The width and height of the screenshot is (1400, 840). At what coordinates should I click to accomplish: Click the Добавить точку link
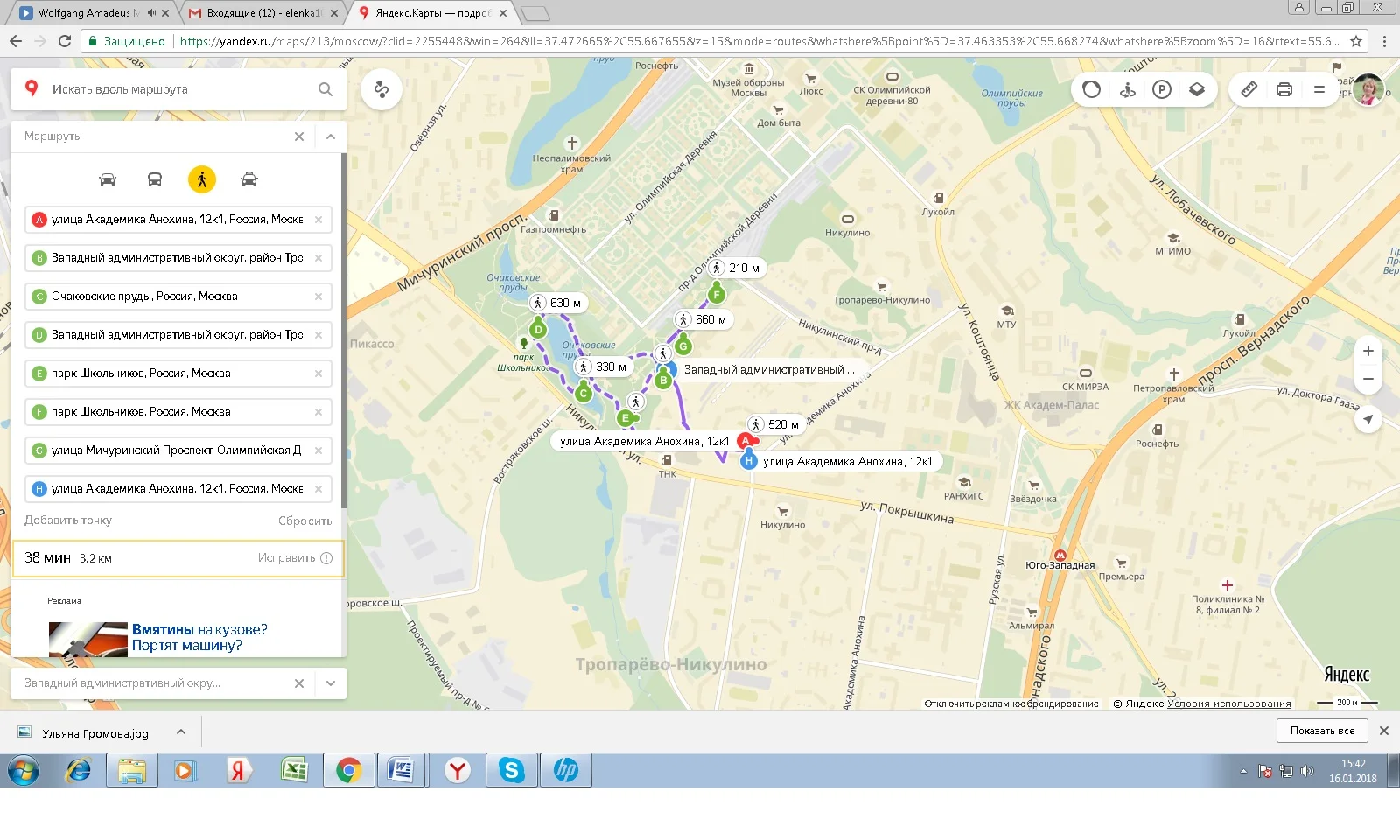pyautogui.click(x=68, y=521)
